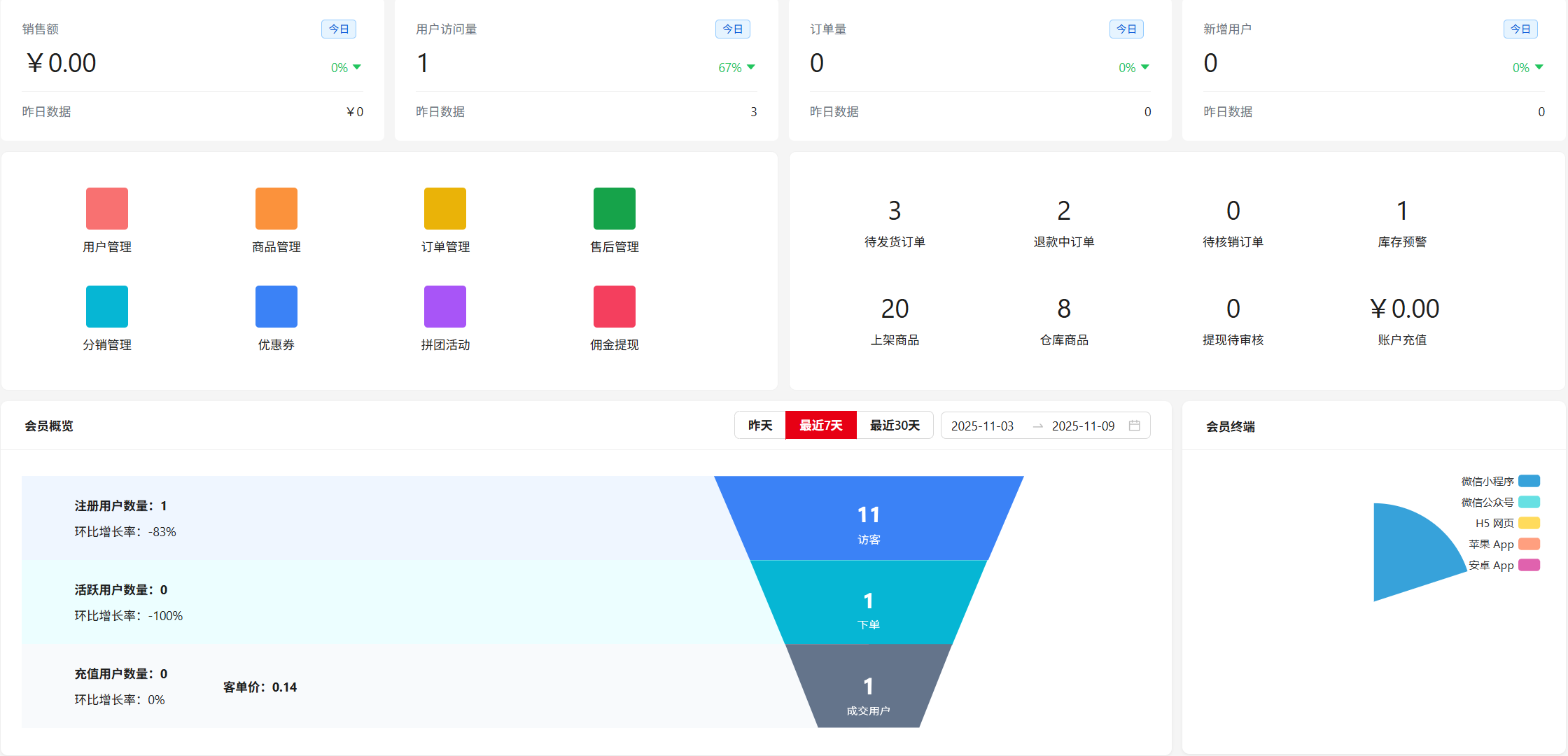Viewport: 1568px width, 756px height.
Task: Open the 用户管理 shortcut icon
Action: click(x=107, y=209)
